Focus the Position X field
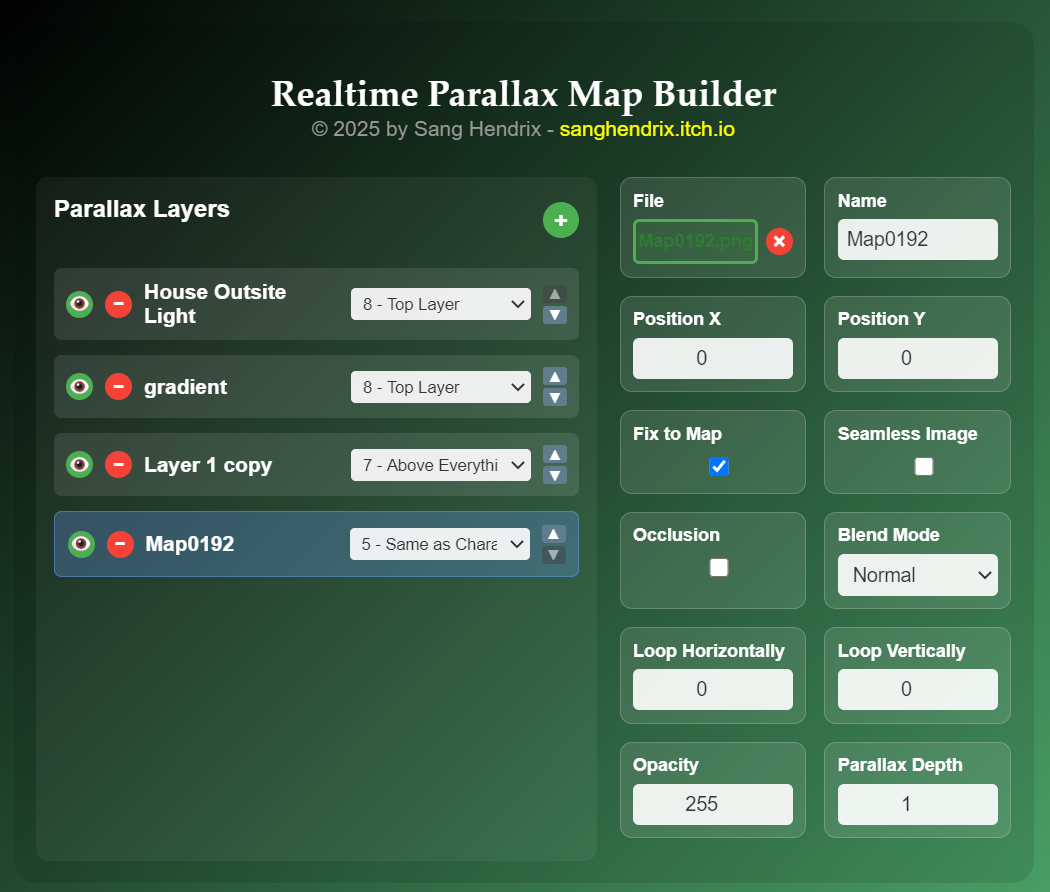This screenshot has height=892, width=1050. tap(712, 358)
